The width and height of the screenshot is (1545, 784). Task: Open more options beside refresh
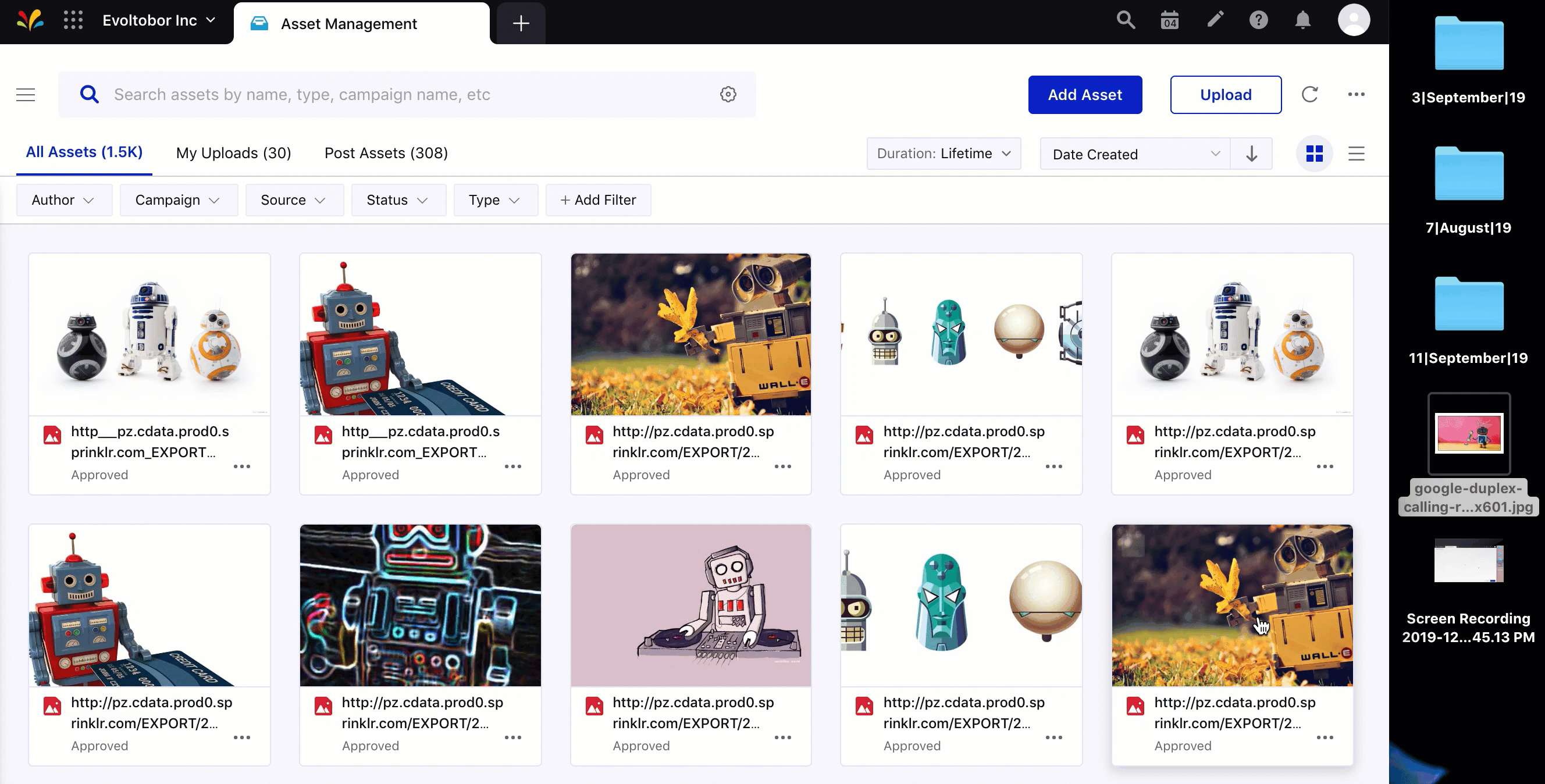pyautogui.click(x=1356, y=94)
